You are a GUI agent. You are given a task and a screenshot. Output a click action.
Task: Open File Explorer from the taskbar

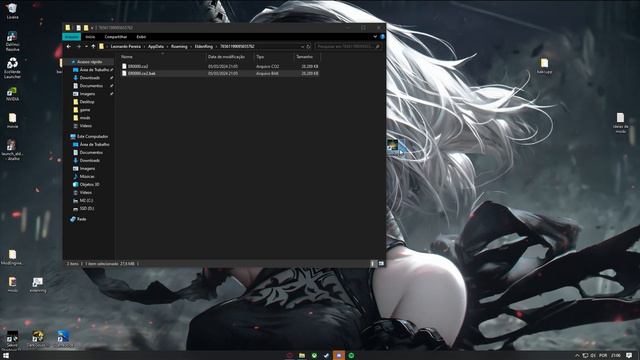click(x=302, y=356)
